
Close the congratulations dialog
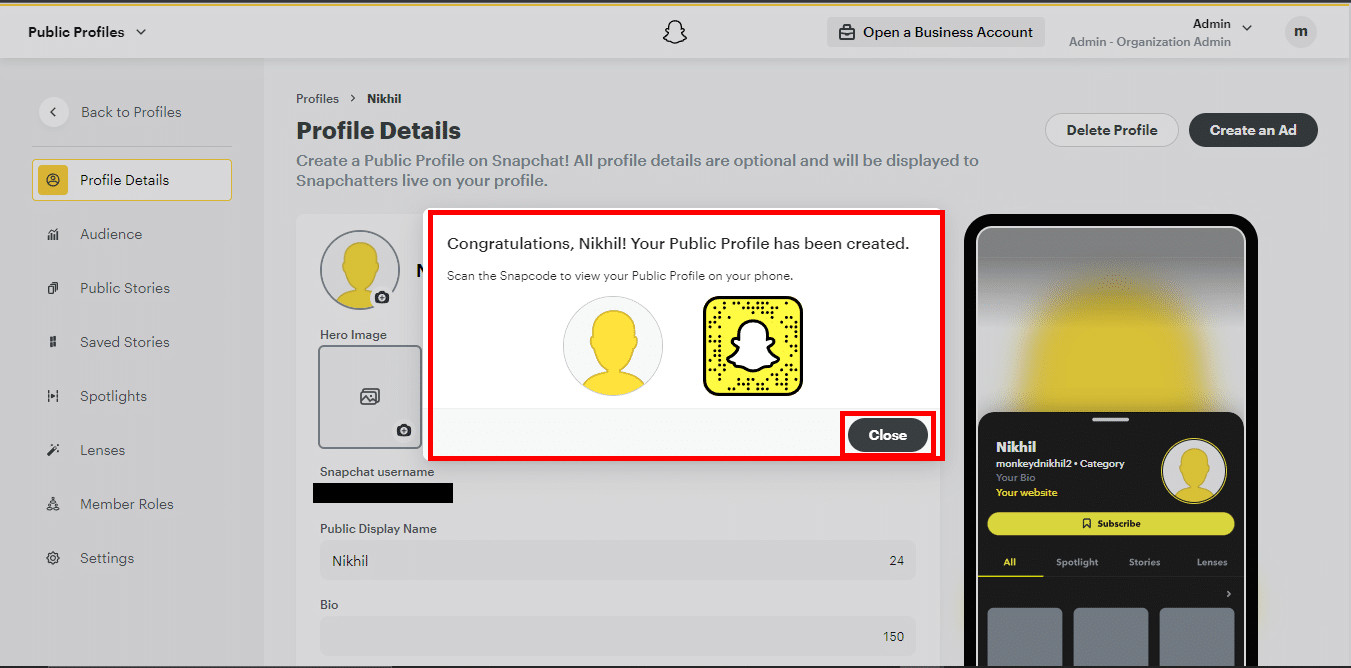(887, 434)
